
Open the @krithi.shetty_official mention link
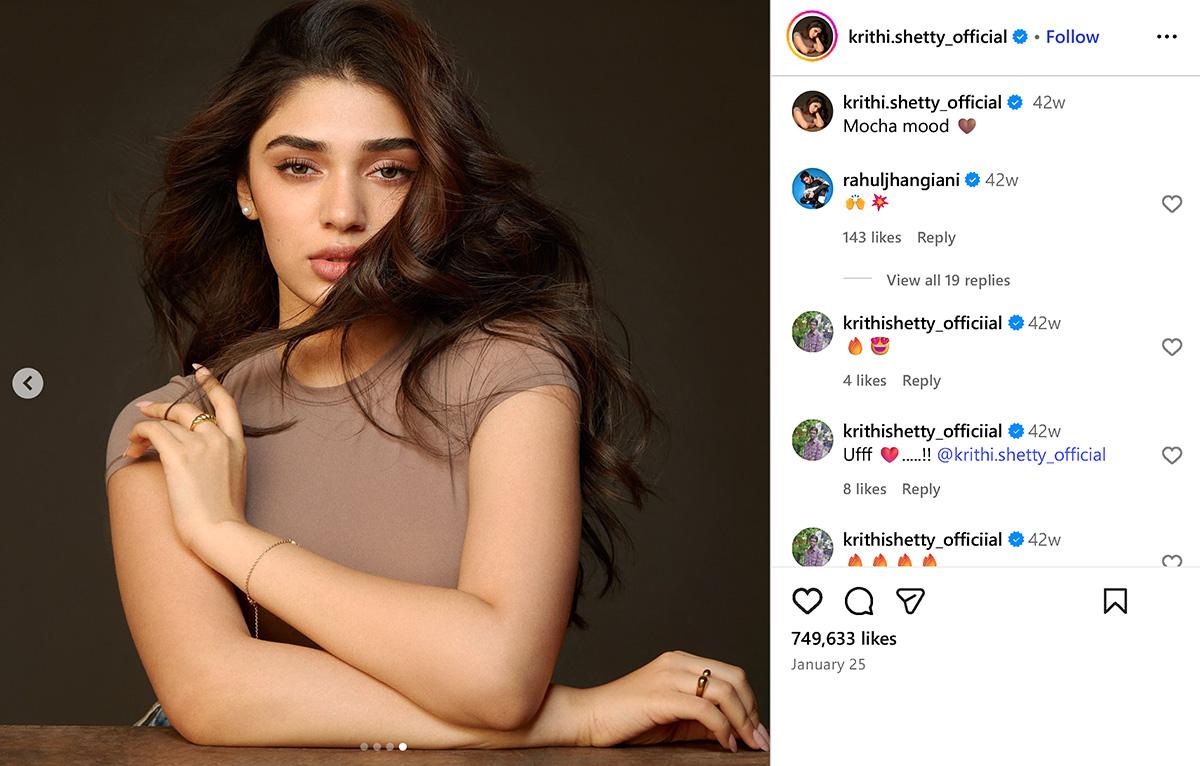[1021, 455]
